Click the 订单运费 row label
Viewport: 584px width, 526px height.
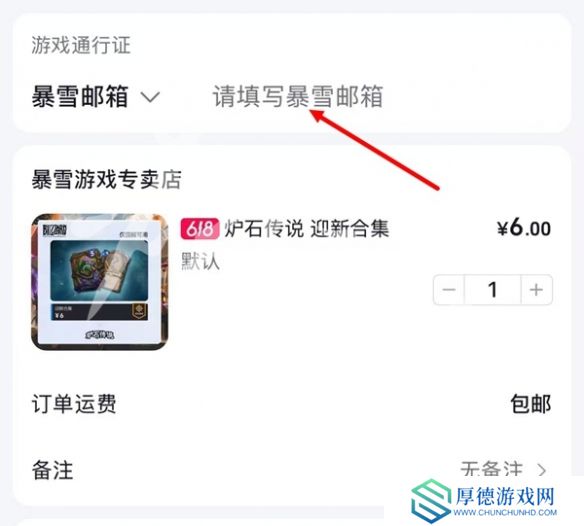(x=74, y=404)
